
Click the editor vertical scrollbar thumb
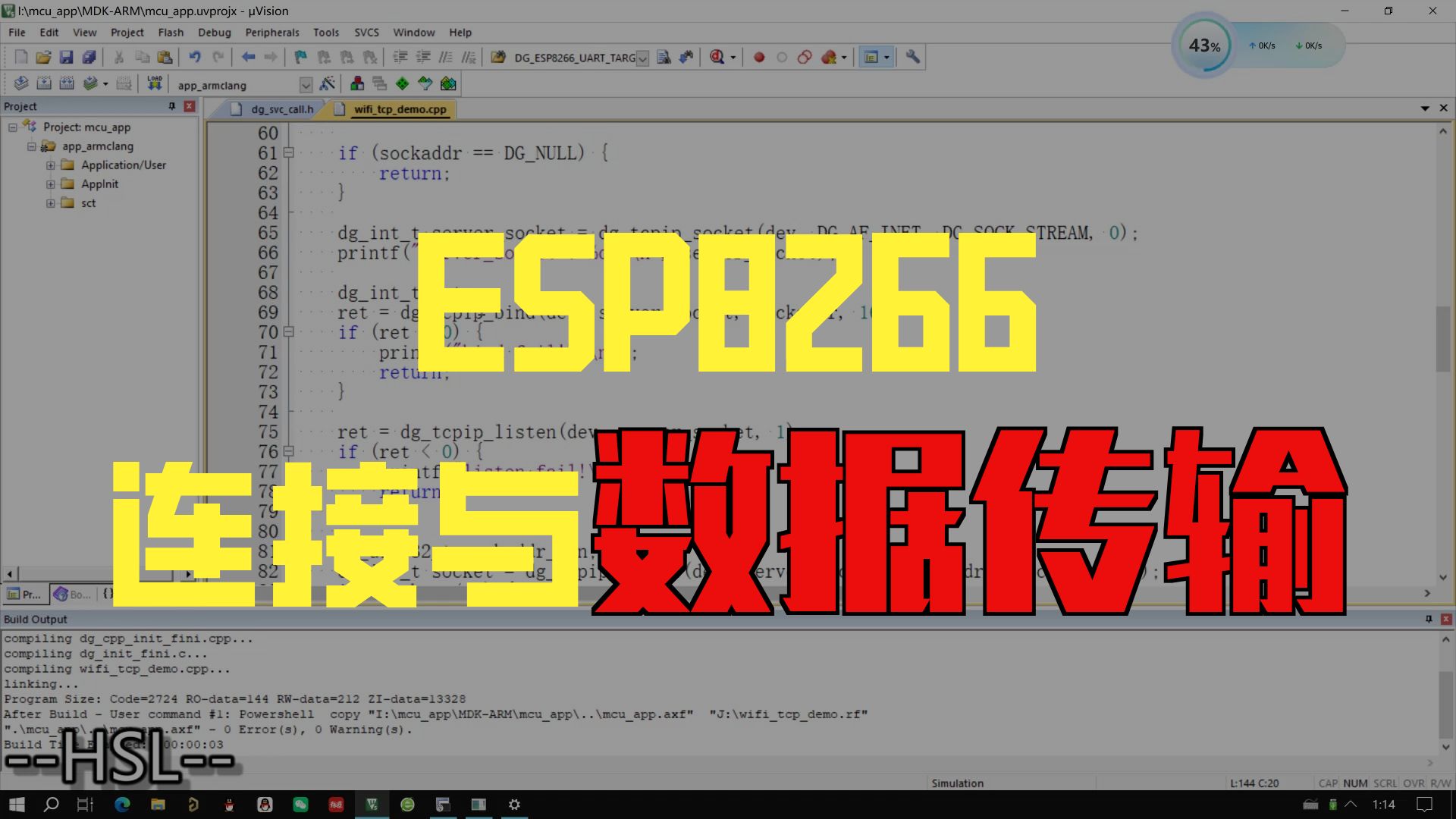tap(1442, 339)
